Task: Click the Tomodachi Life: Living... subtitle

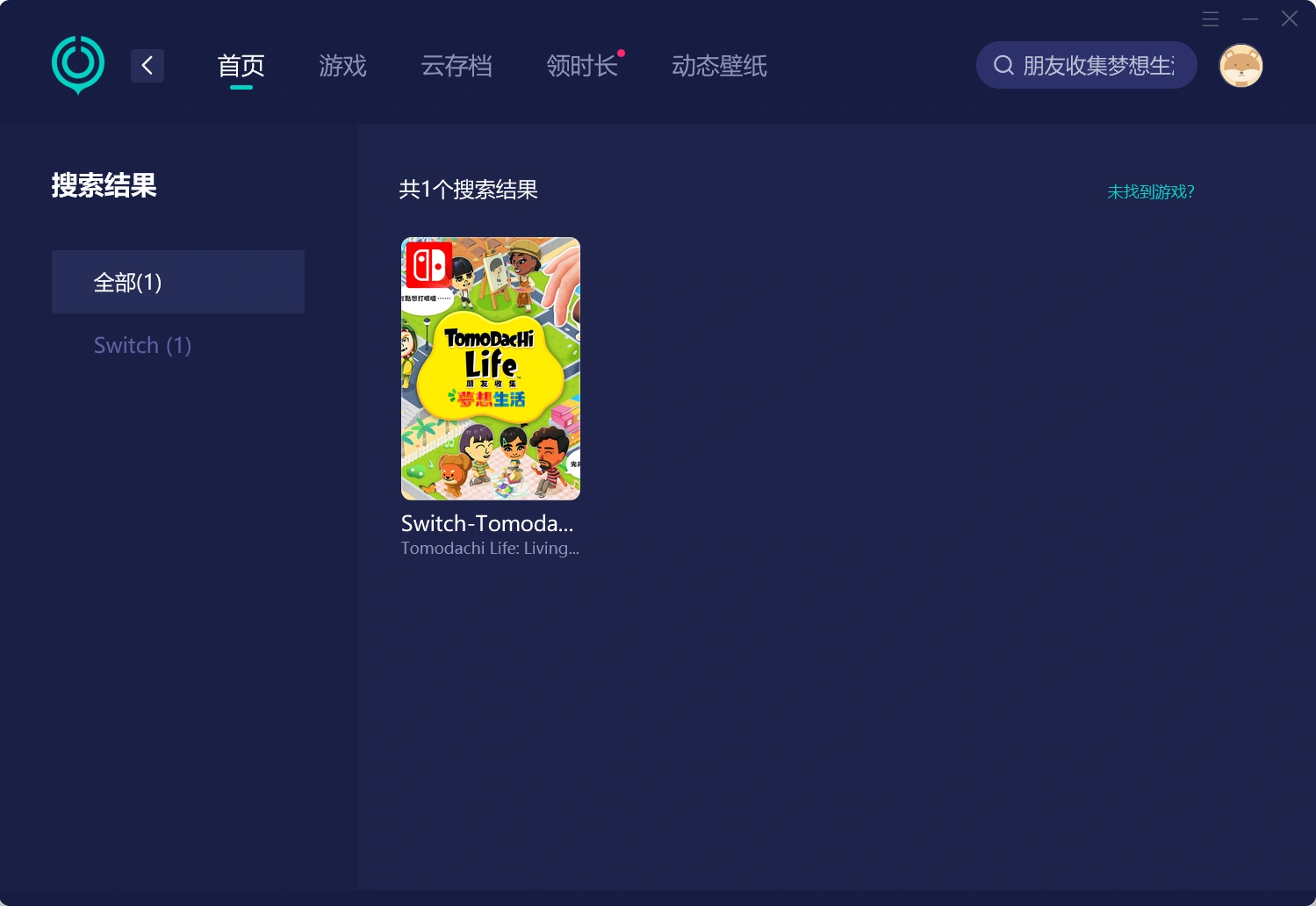Action: (x=490, y=548)
